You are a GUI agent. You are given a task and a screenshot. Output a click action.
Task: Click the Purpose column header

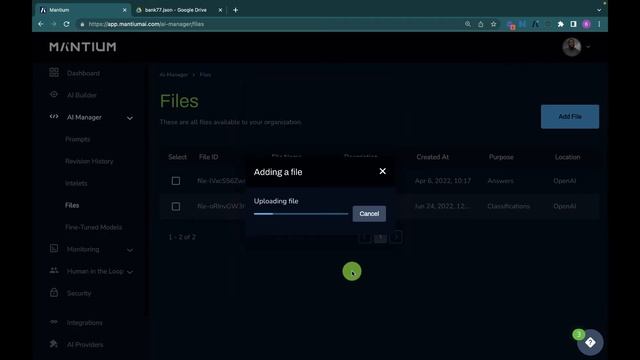501,157
